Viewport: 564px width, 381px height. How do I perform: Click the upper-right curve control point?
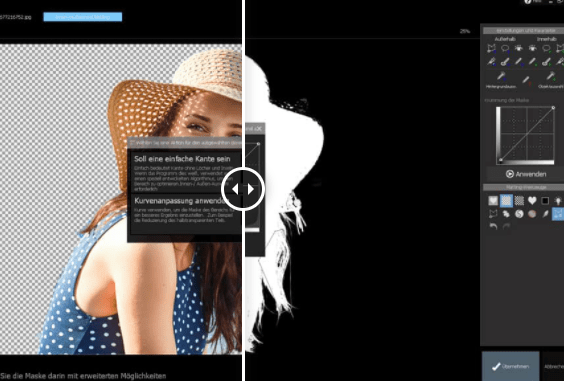pos(553,108)
